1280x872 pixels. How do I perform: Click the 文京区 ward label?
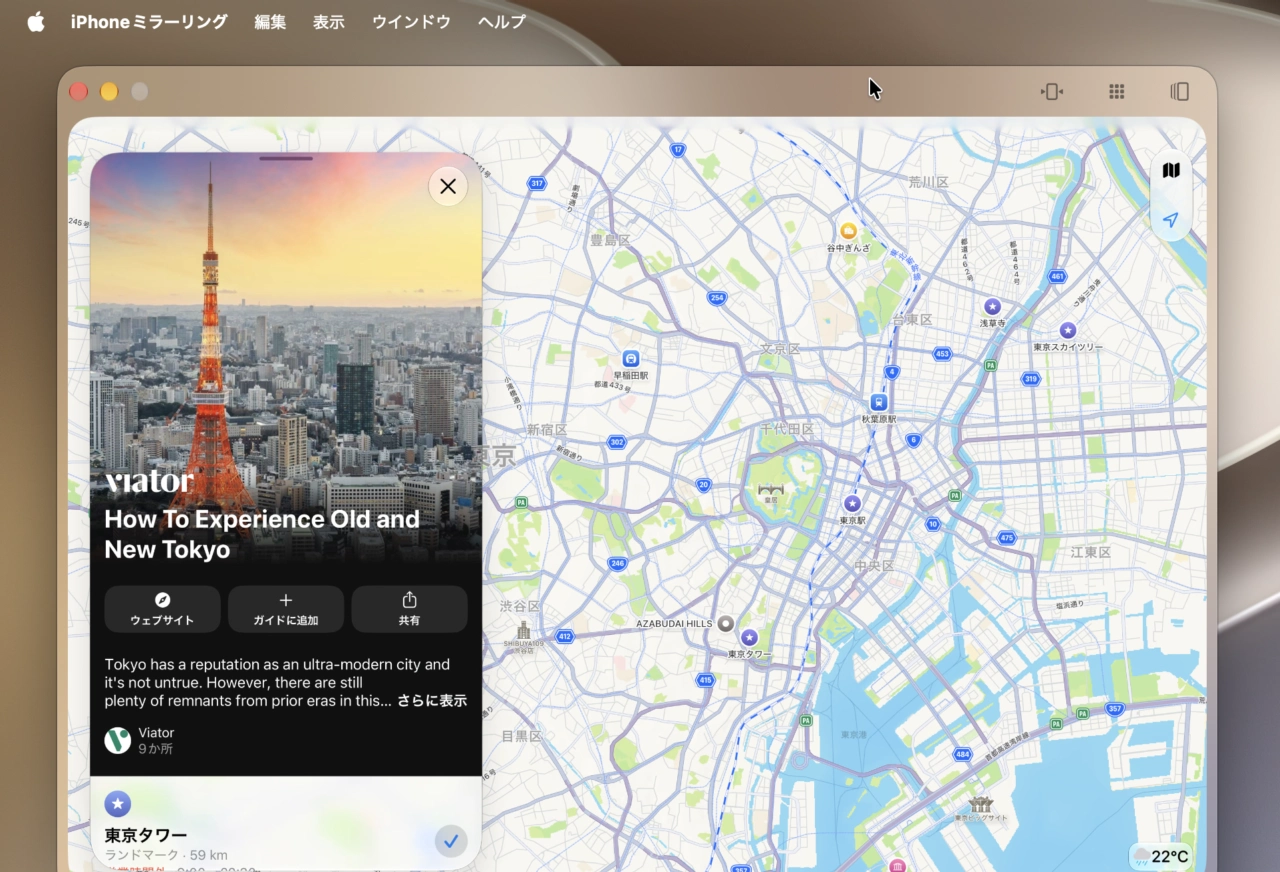coord(781,350)
